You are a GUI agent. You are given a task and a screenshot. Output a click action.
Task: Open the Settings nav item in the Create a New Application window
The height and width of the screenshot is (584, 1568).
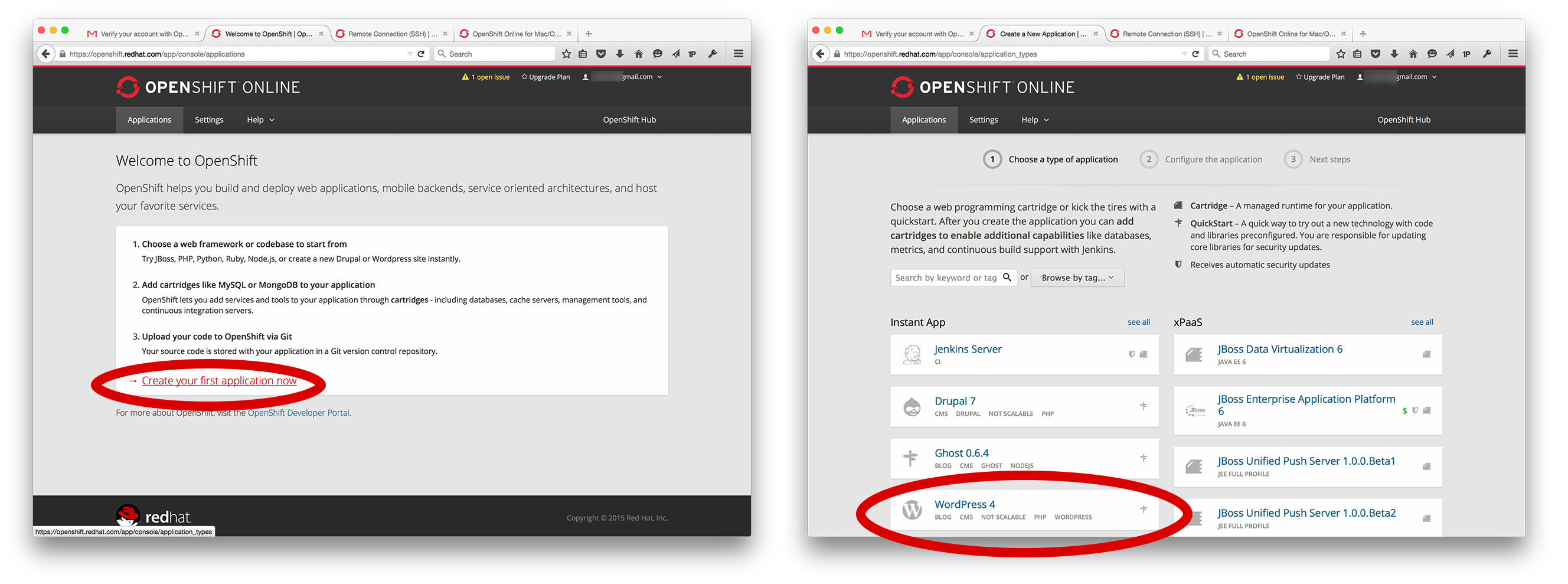pos(983,120)
